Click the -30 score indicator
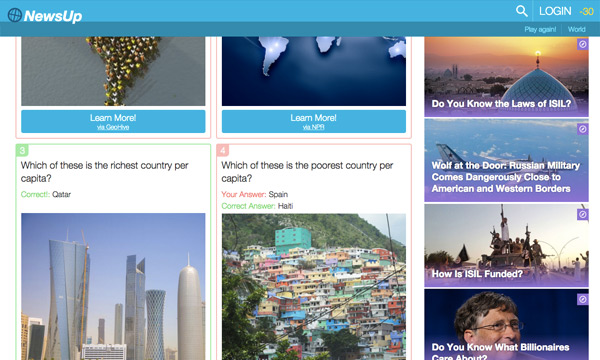Image resolution: width=600 pixels, height=360 pixels. (x=586, y=11)
